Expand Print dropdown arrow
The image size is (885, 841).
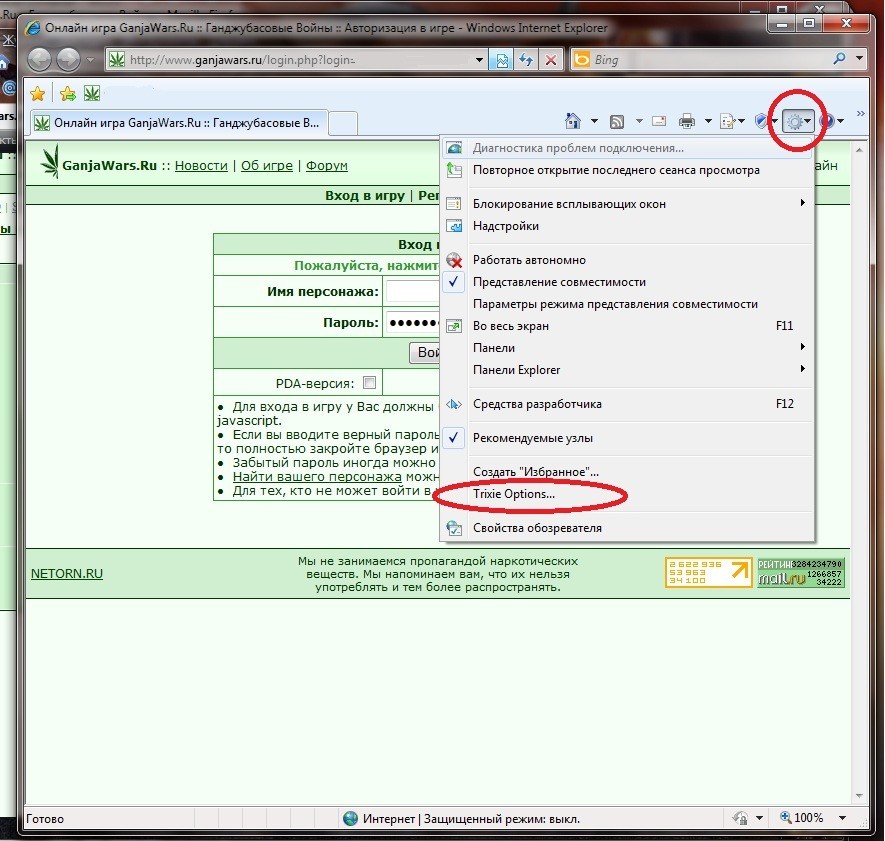[708, 121]
